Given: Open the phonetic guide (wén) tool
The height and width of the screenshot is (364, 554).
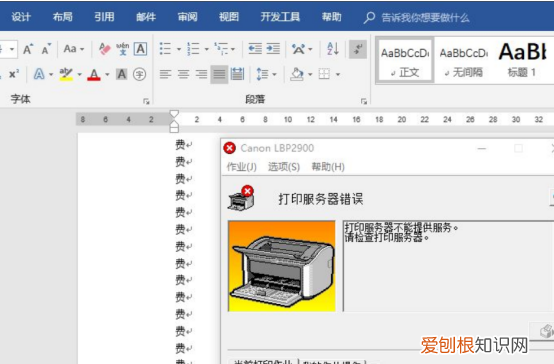Looking at the screenshot, I should (x=123, y=49).
